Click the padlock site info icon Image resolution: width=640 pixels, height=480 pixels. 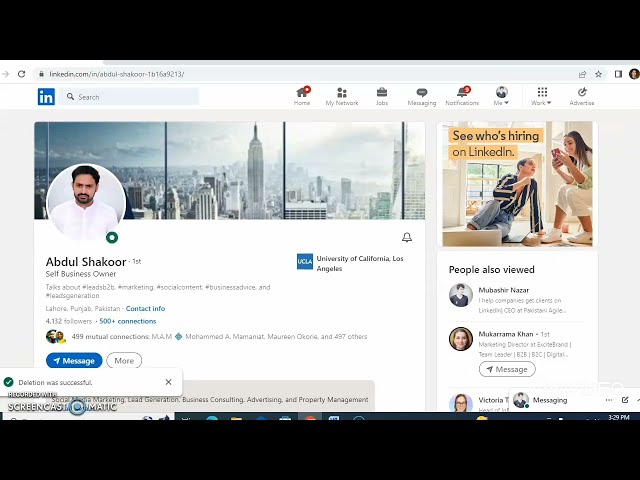pyautogui.click(x=41, y=74)
